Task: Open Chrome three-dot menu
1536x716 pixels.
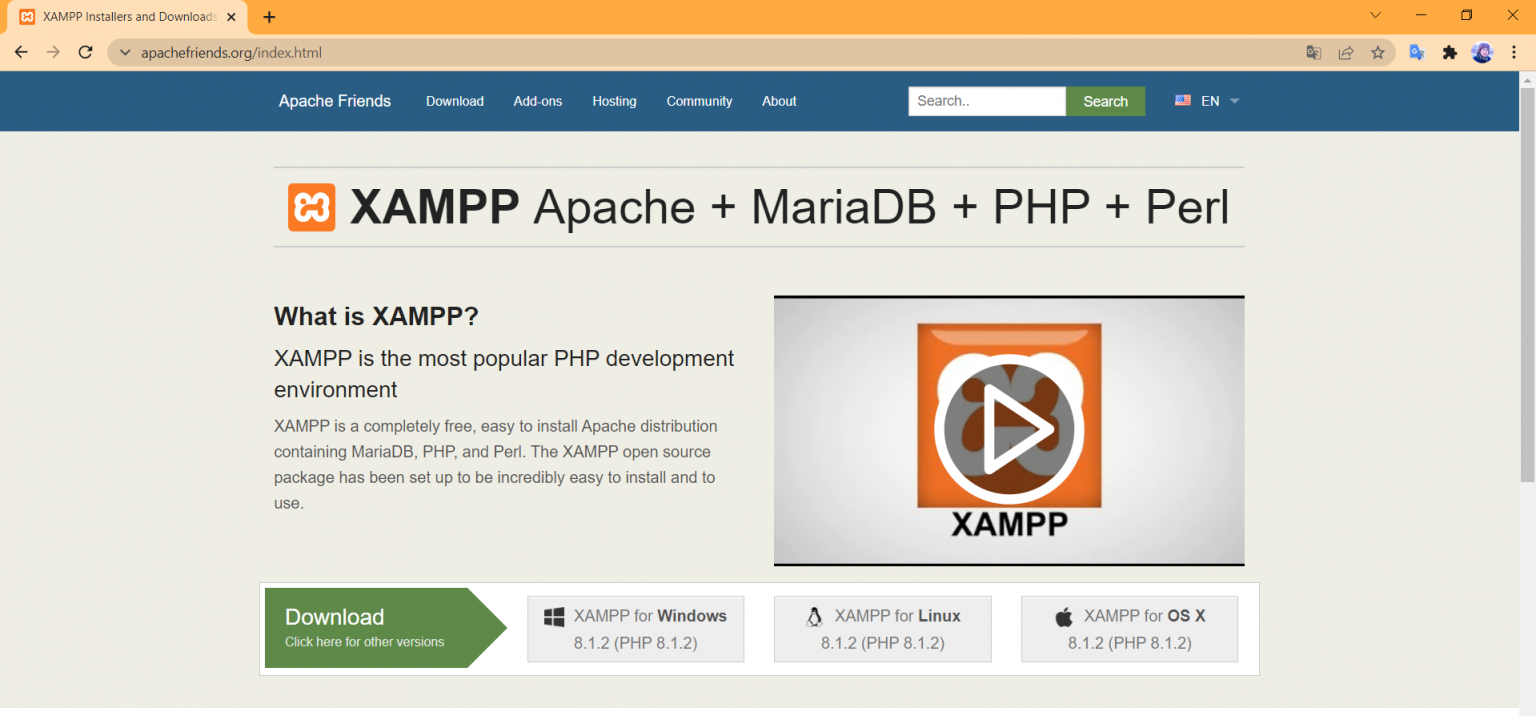Action: click(1514, 53)
